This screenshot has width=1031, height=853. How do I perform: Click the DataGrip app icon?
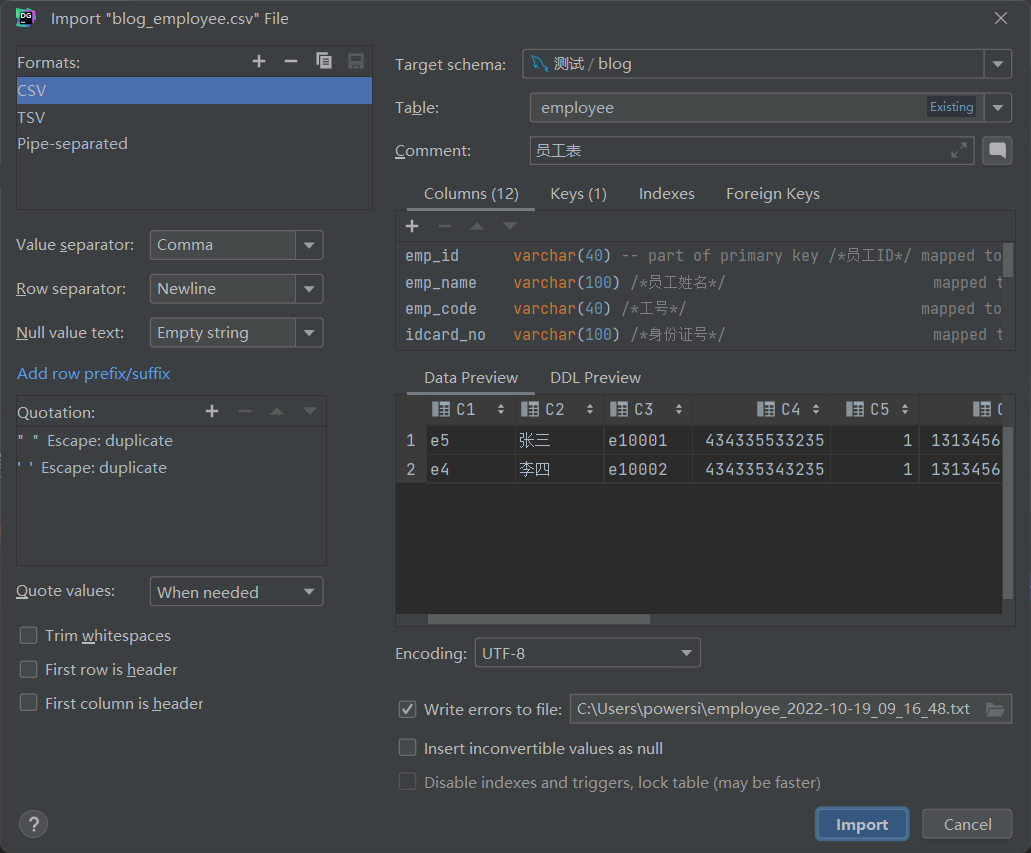tap(25, 18)
